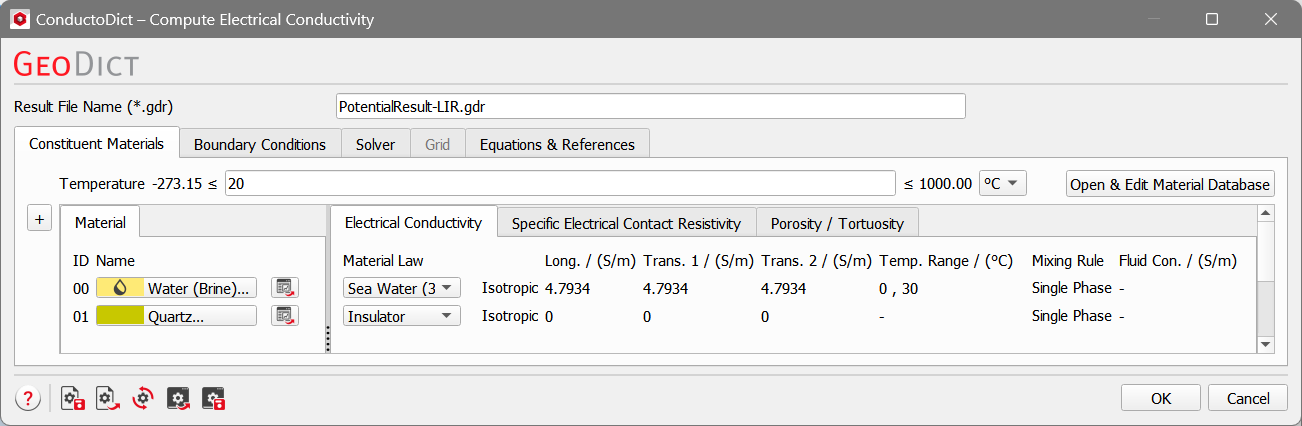Click the 'Temperature -273.15 ≤' label
The image size is (1302, 426).
pos(138,184)
